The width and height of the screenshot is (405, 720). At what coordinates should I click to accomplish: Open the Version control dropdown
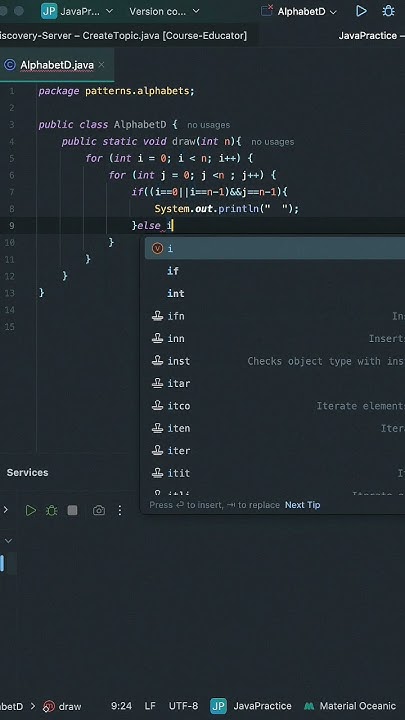point(164,11)
